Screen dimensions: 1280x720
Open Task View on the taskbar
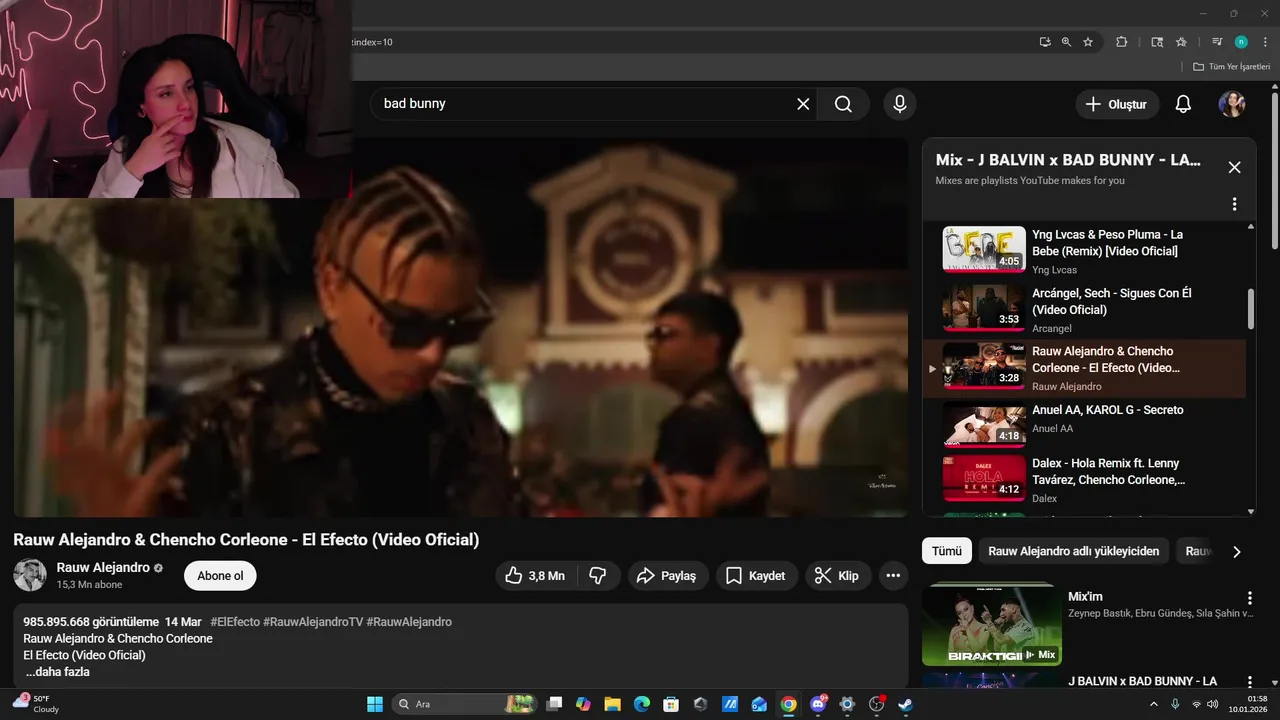click(555, 704)
